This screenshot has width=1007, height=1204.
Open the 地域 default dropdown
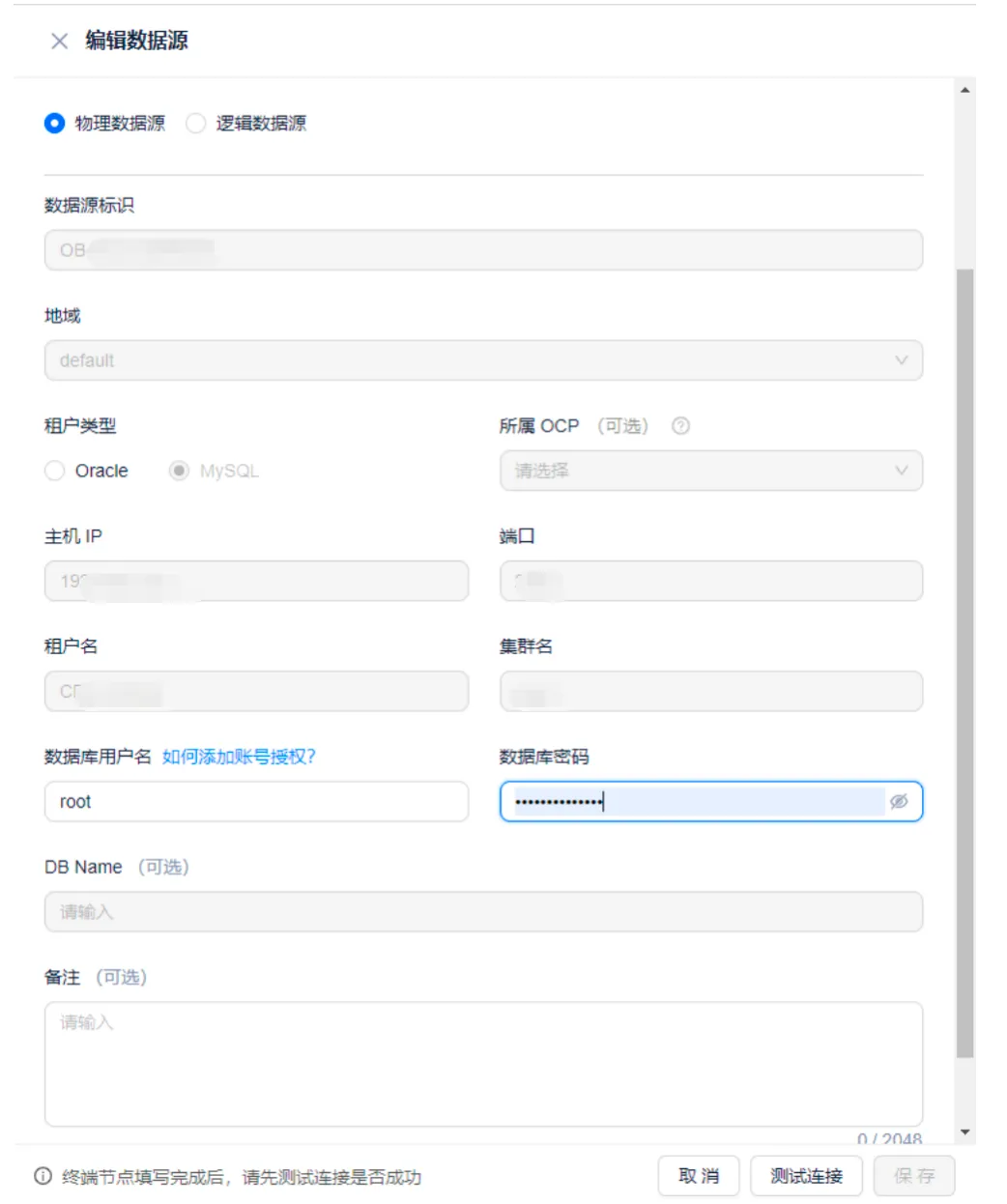coord(483,360)
